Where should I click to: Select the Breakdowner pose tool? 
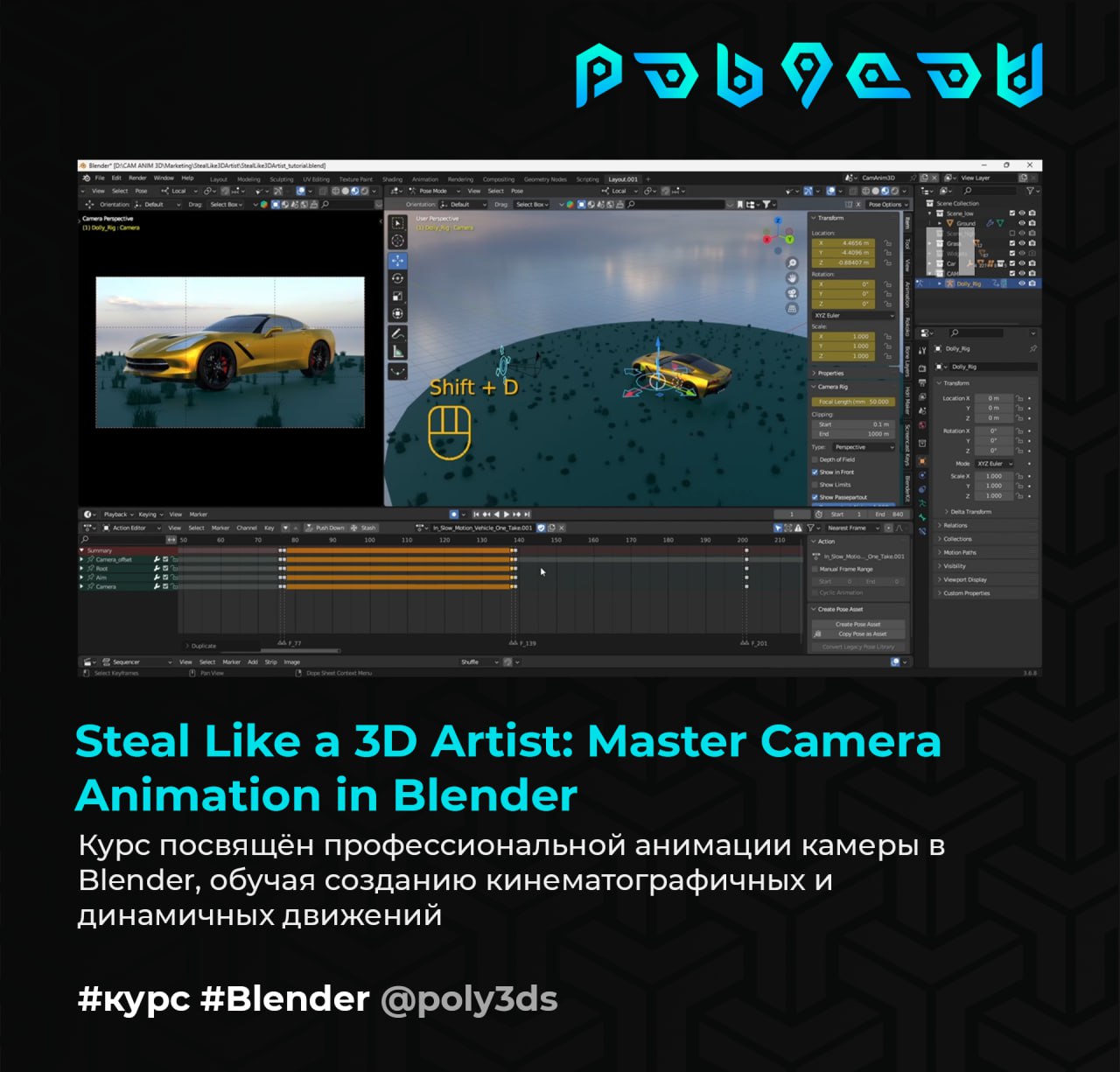click(x=397, y=371)
